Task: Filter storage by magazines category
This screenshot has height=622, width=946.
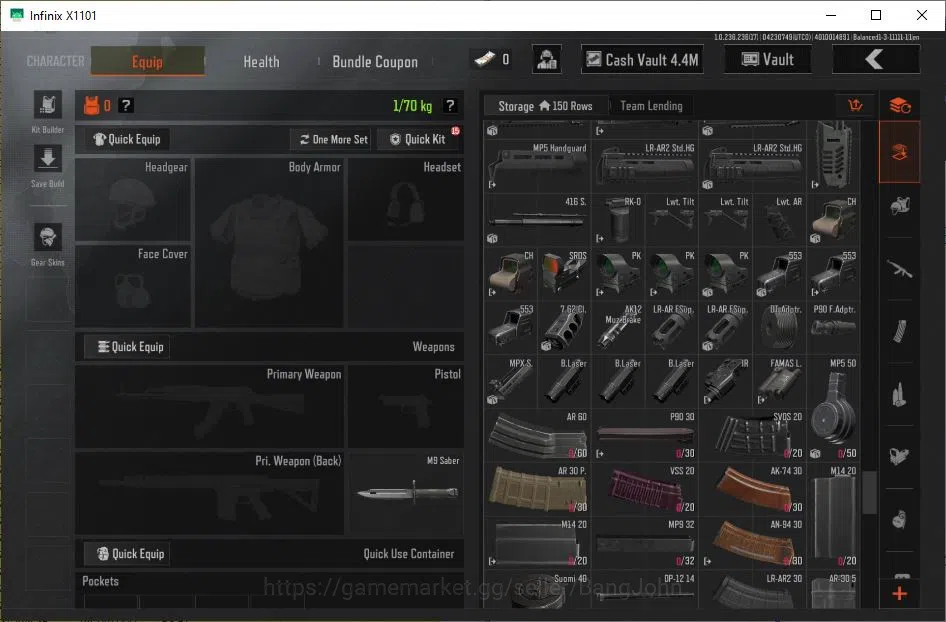Action: (x=900, y=331)
